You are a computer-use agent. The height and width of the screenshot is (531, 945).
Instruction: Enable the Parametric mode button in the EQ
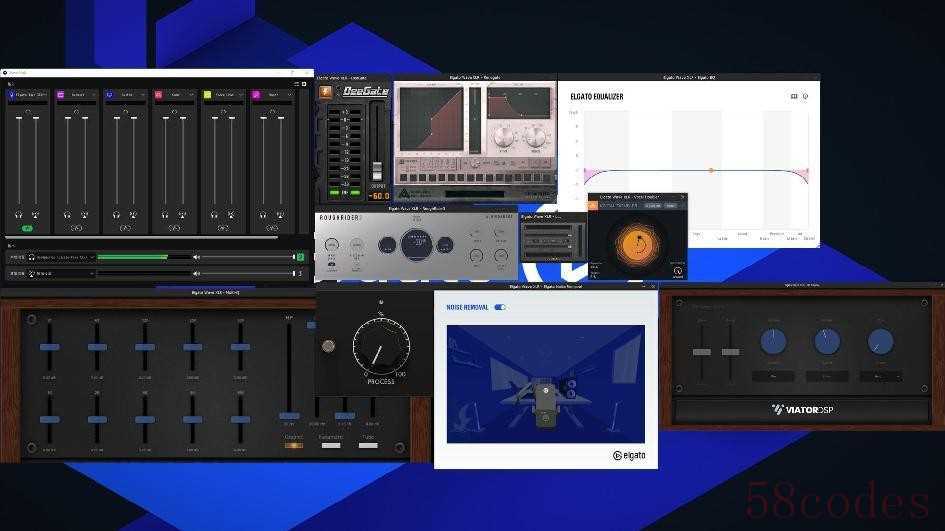(331, 445)
